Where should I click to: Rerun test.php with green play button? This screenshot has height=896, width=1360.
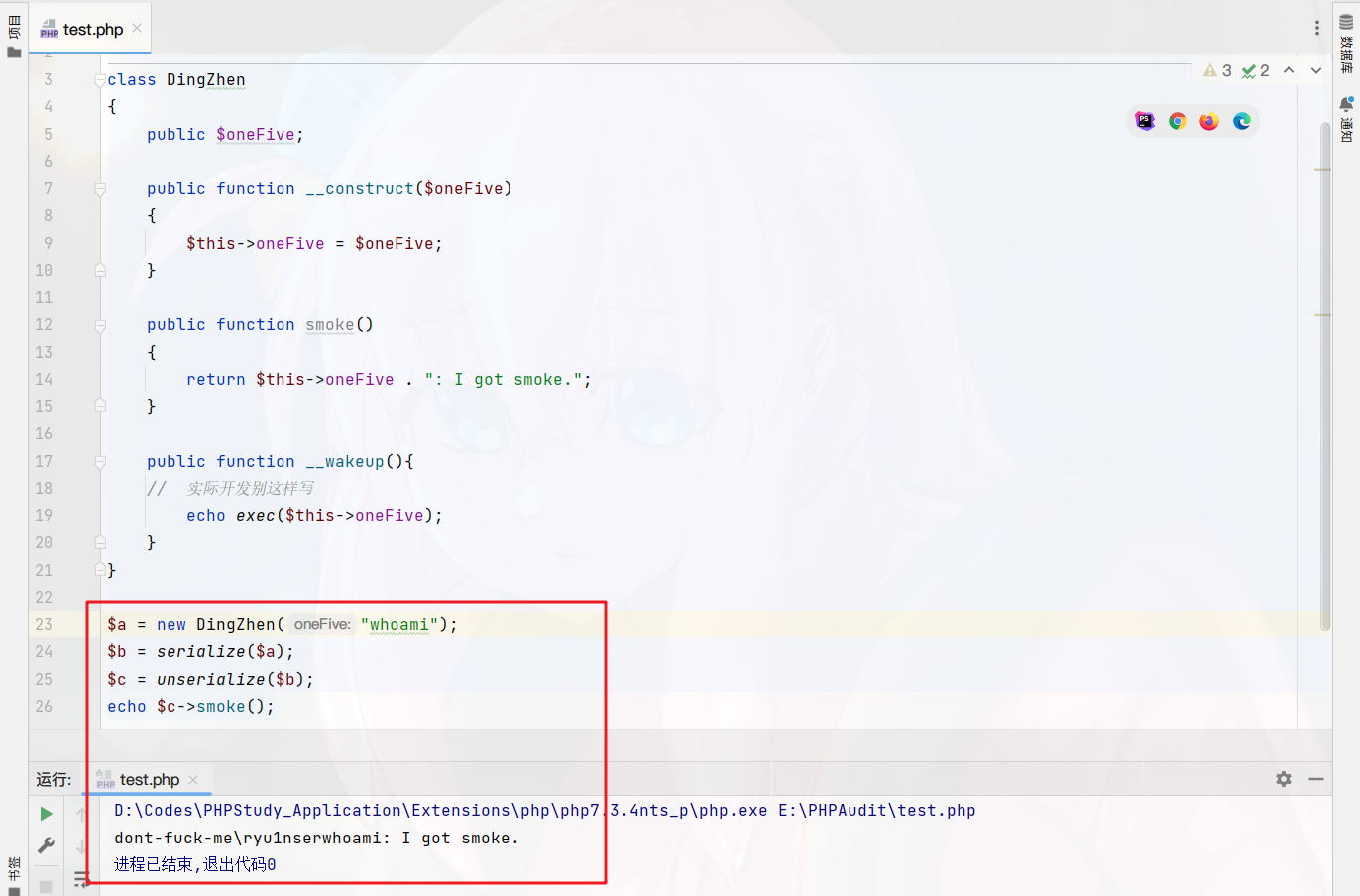click(x=46, y=814)
